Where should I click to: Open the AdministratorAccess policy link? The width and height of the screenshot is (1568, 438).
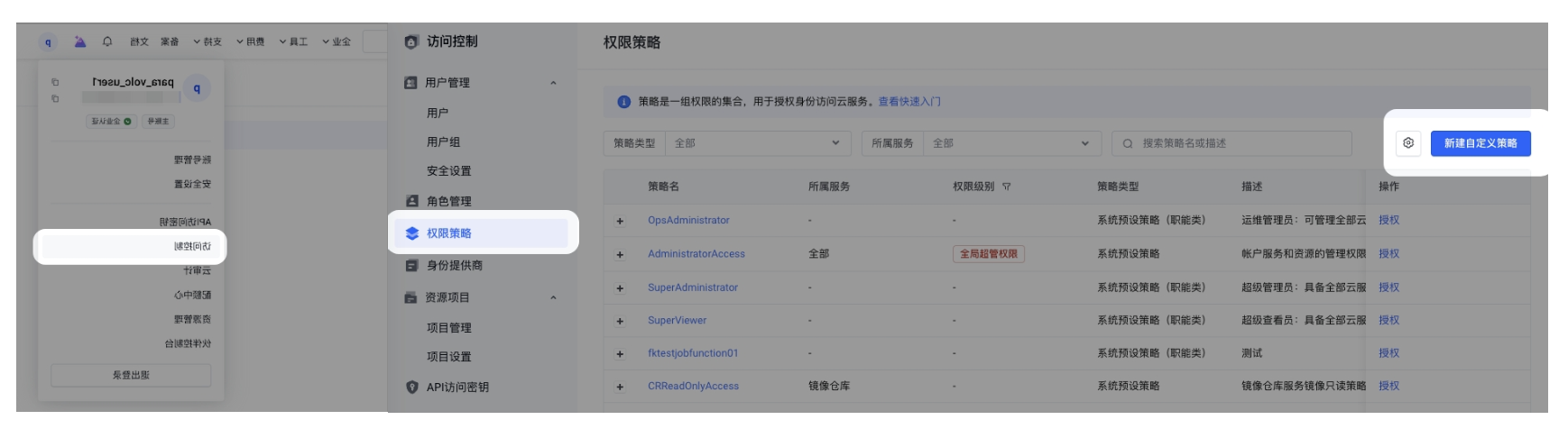pyautogui.click(x=696, y=254)
